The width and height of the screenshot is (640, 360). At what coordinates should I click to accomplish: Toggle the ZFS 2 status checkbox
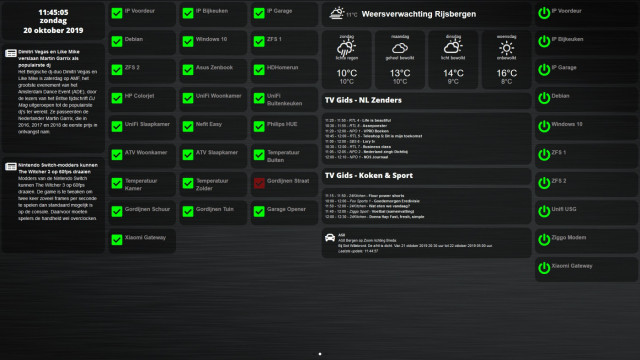117,70
